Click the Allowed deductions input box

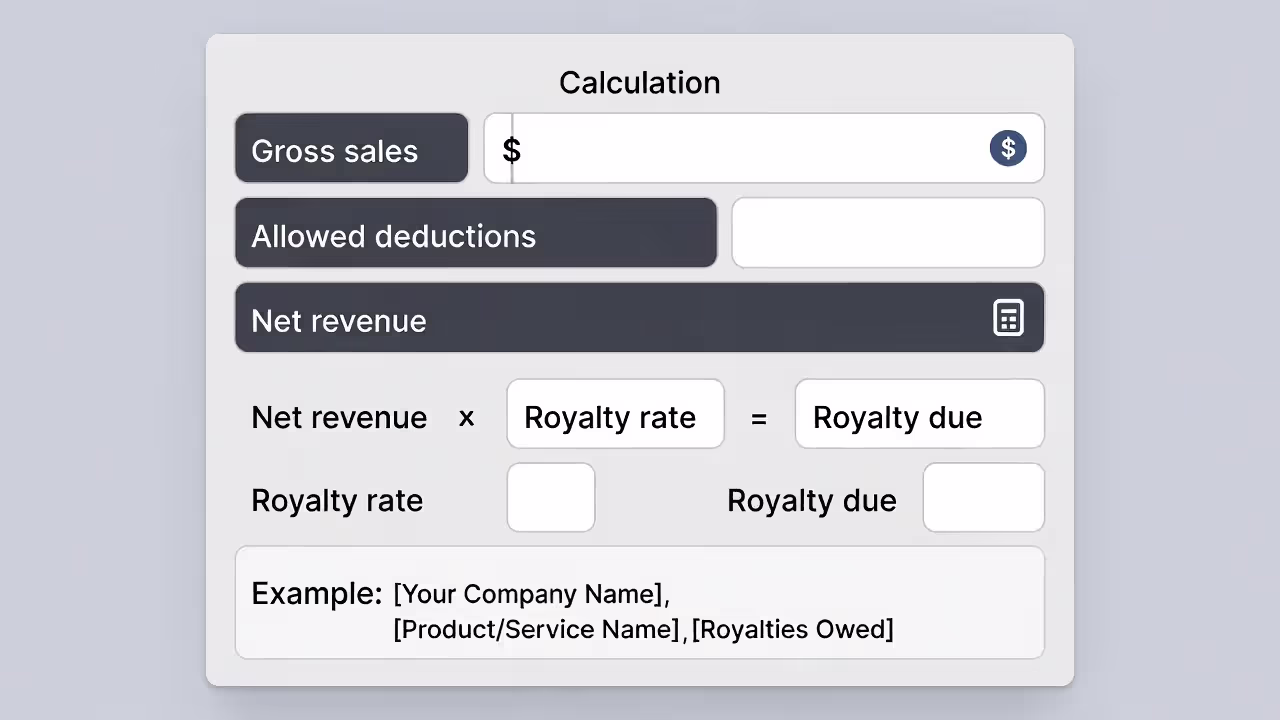click(x=888, y=232)
